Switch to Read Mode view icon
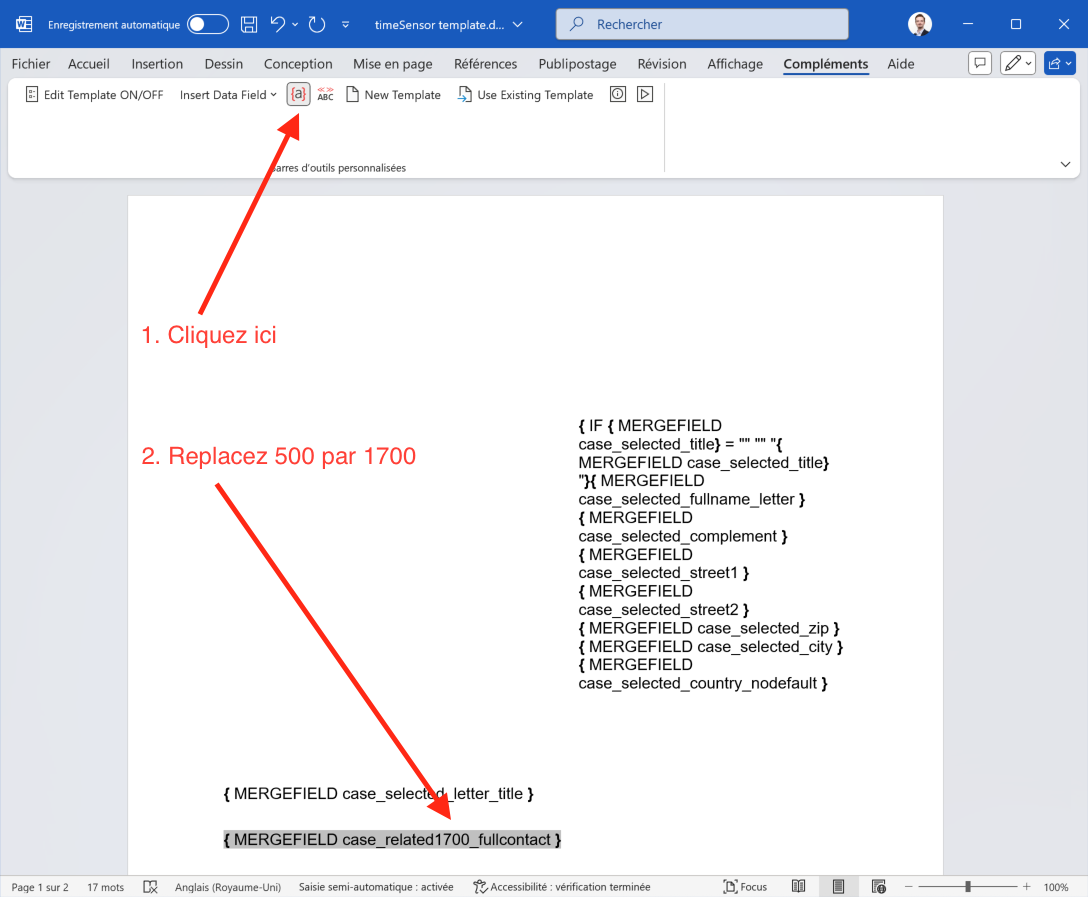1088x897 pixels. [799, 887]
